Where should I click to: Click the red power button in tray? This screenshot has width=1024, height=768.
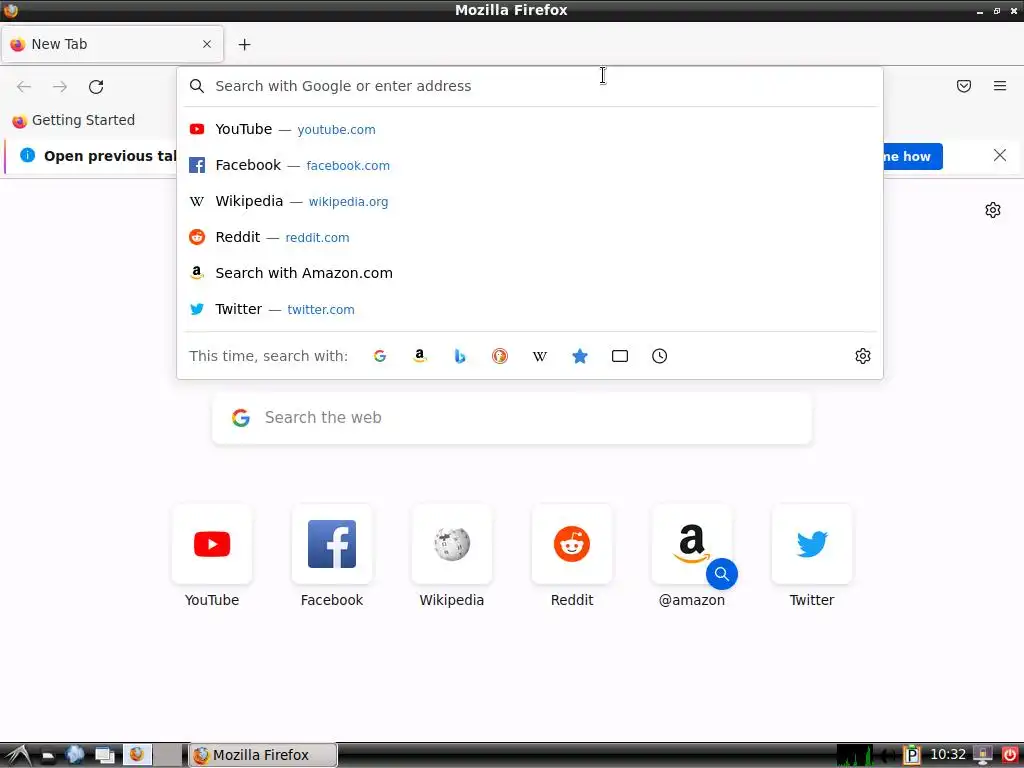pos(1010,755)
